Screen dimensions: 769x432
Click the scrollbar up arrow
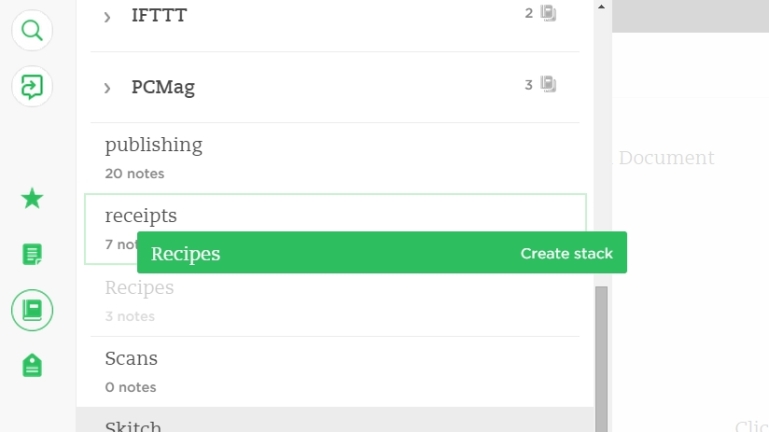tap(601, 7)
